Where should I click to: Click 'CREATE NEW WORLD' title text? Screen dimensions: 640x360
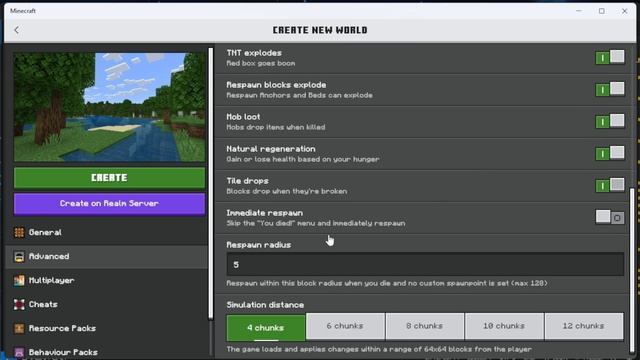tap(320, 30)
